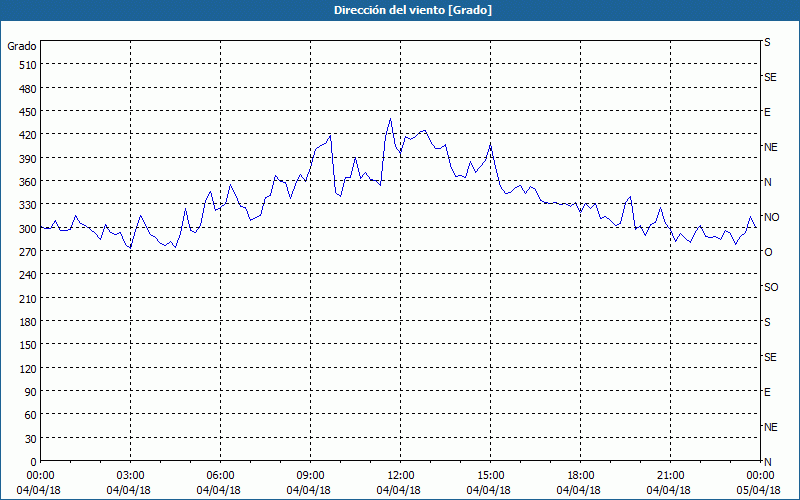
Task: Click the 'SE' compass label level with 120
Action: [770, 357]
